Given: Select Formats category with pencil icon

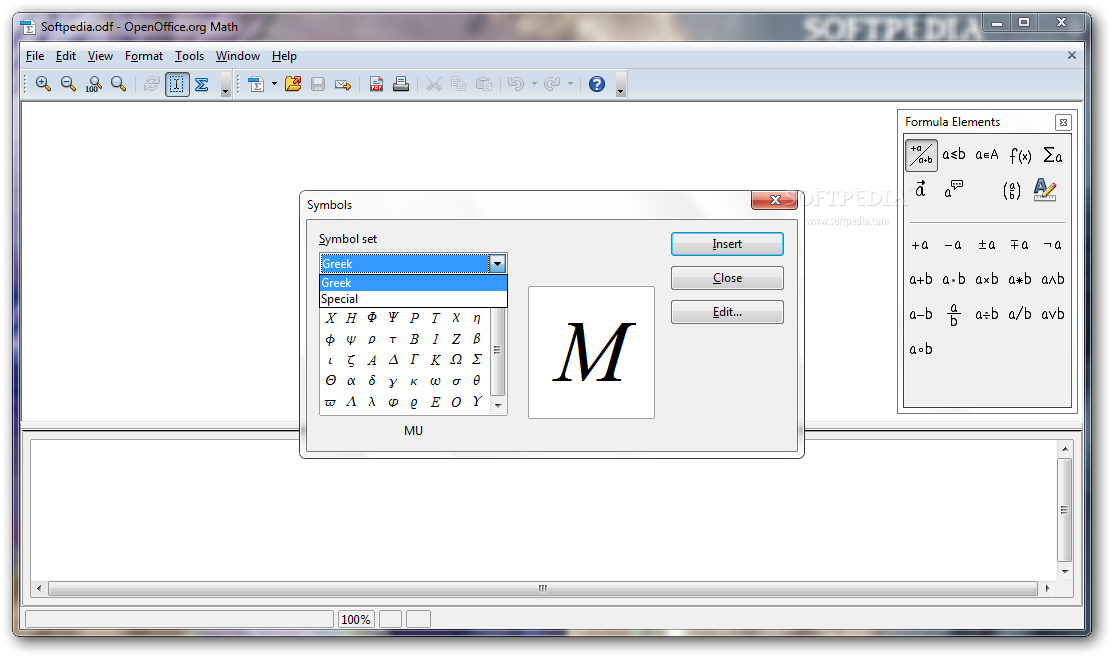Looking at the screenshot, I should pos(1045,189).
